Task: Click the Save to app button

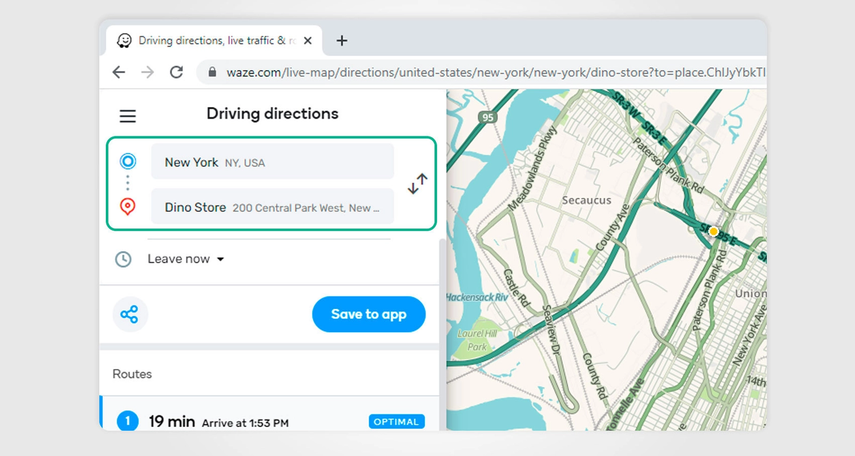Action: tap(369, 314)
